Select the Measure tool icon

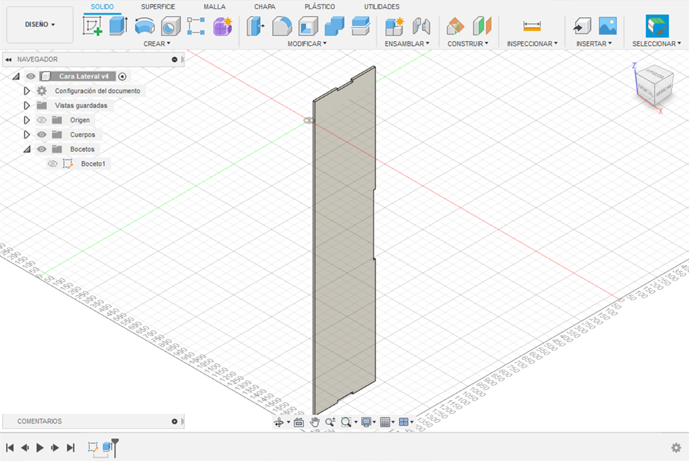click(x=532, y=26)
